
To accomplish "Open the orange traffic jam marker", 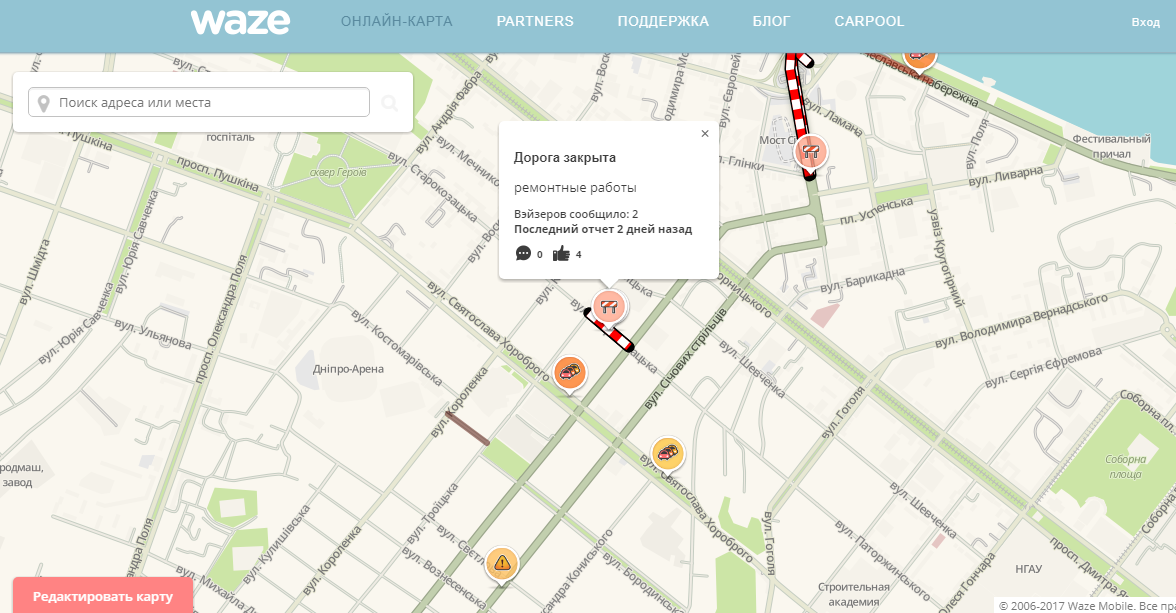I will click(570, 372).
